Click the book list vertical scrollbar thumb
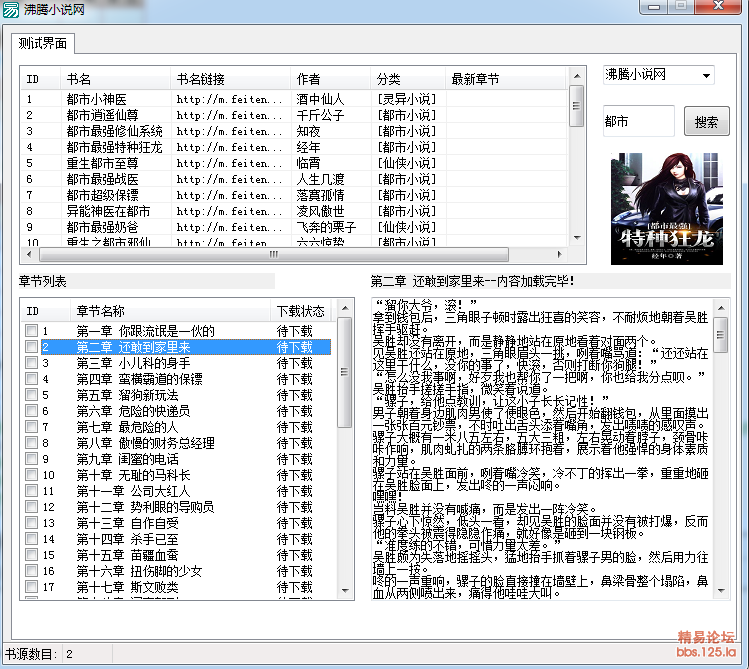 pos(577,106)
